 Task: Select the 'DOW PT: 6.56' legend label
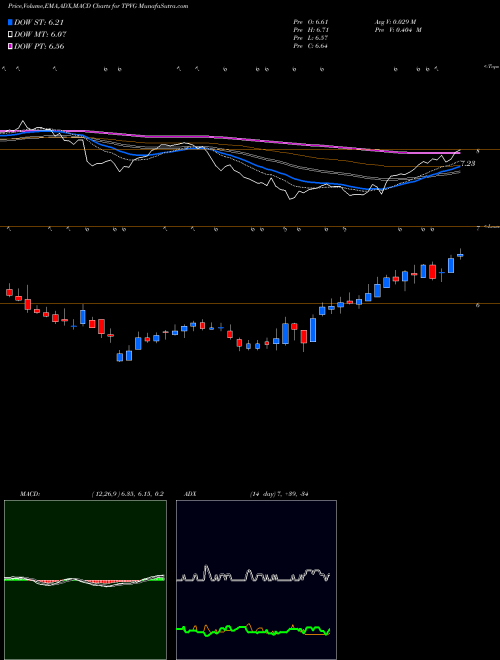coord(39,46)
